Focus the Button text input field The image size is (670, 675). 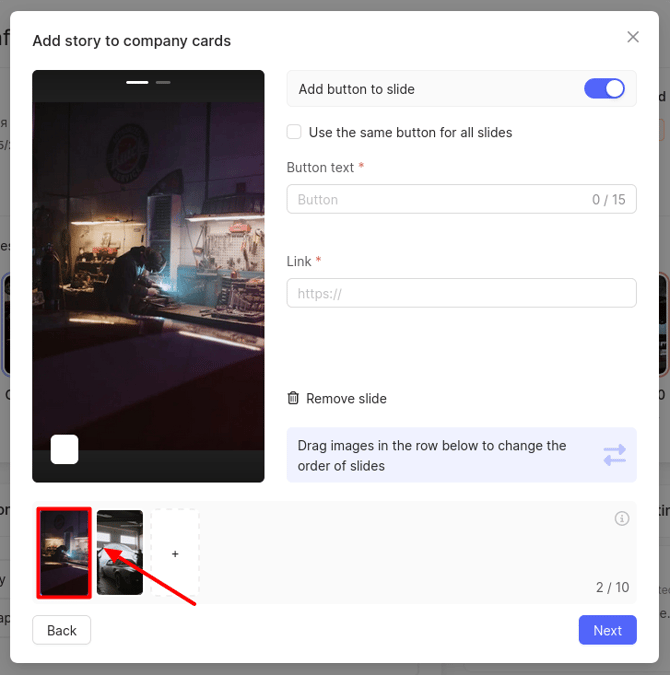(x=440, y=199)
